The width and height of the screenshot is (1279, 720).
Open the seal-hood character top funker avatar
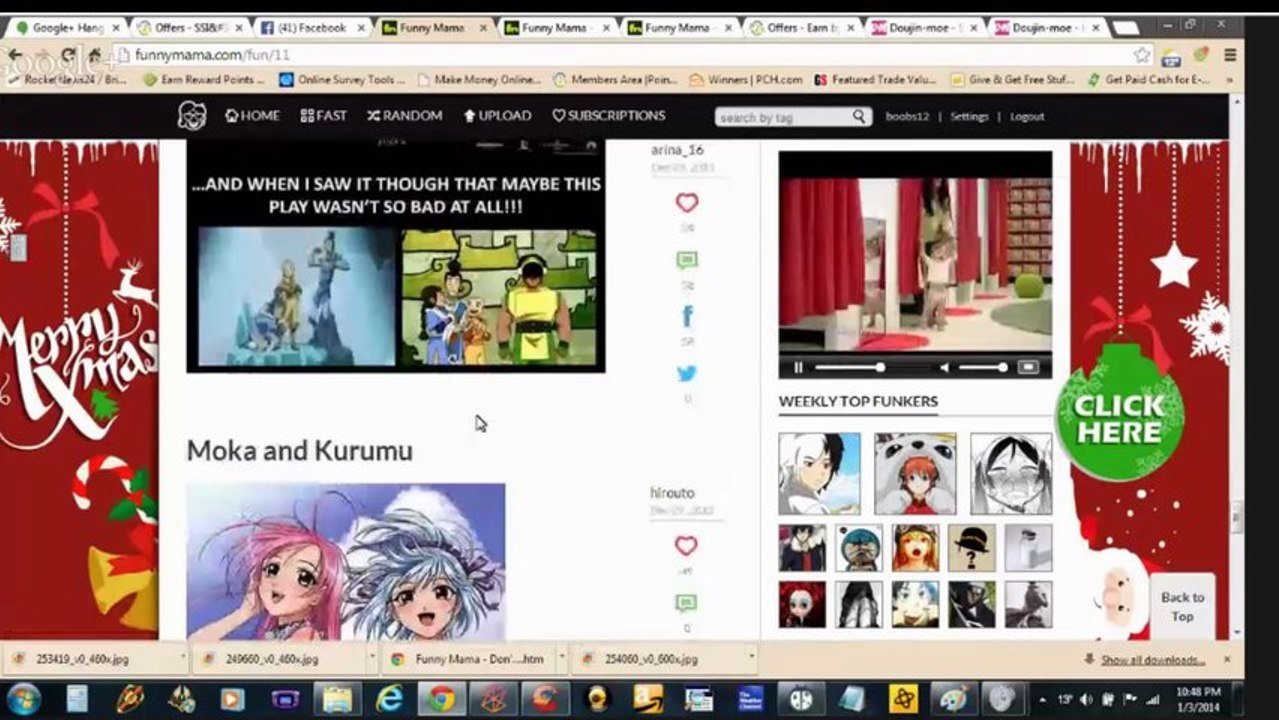point(915,474)
